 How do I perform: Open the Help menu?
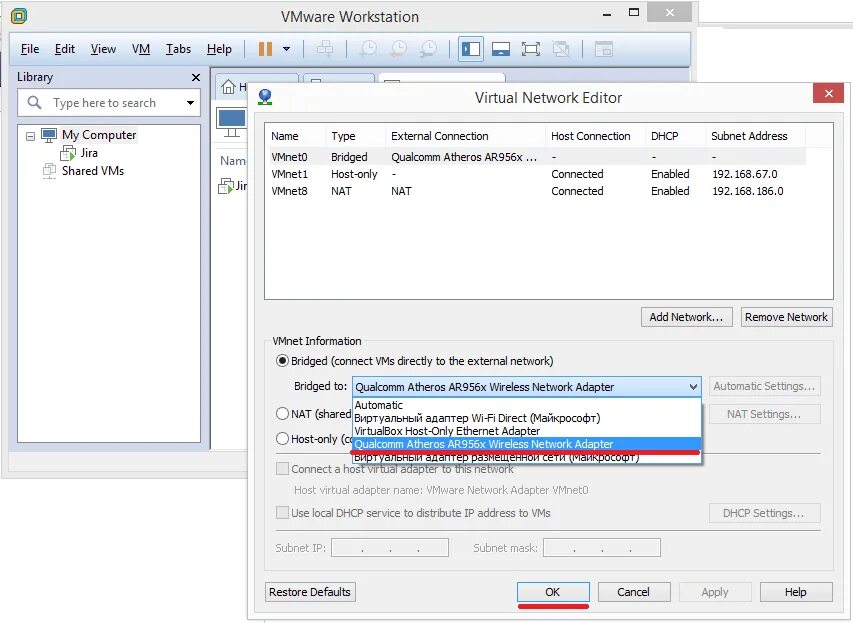[219, 49]
